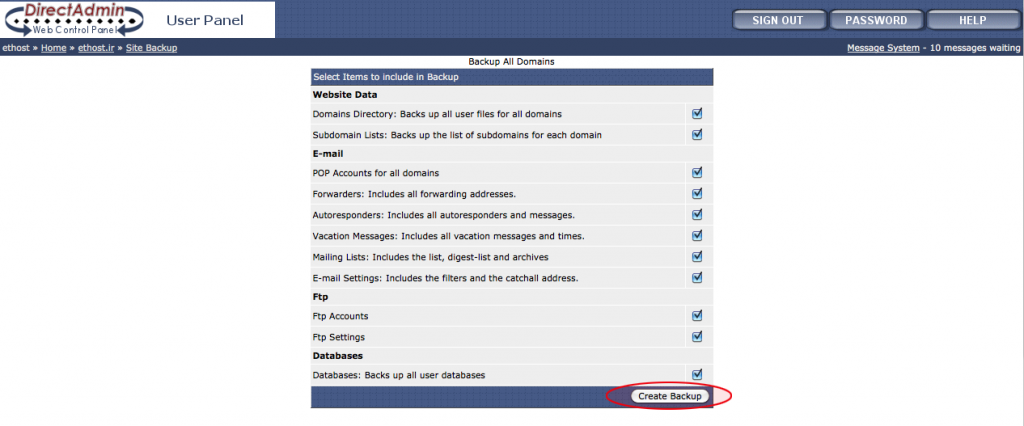This screenshot has height=426, width=1024.
Task: Click the 'Ftp' section heading
Action: click(321, 297)
